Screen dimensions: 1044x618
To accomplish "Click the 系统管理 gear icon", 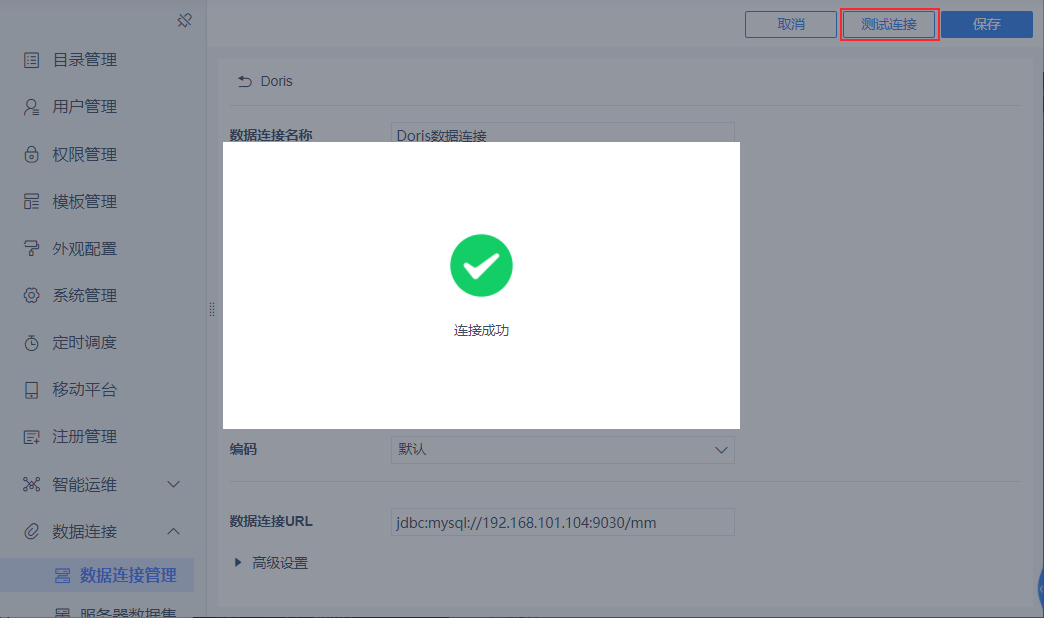I will click(x=31, y=295).
